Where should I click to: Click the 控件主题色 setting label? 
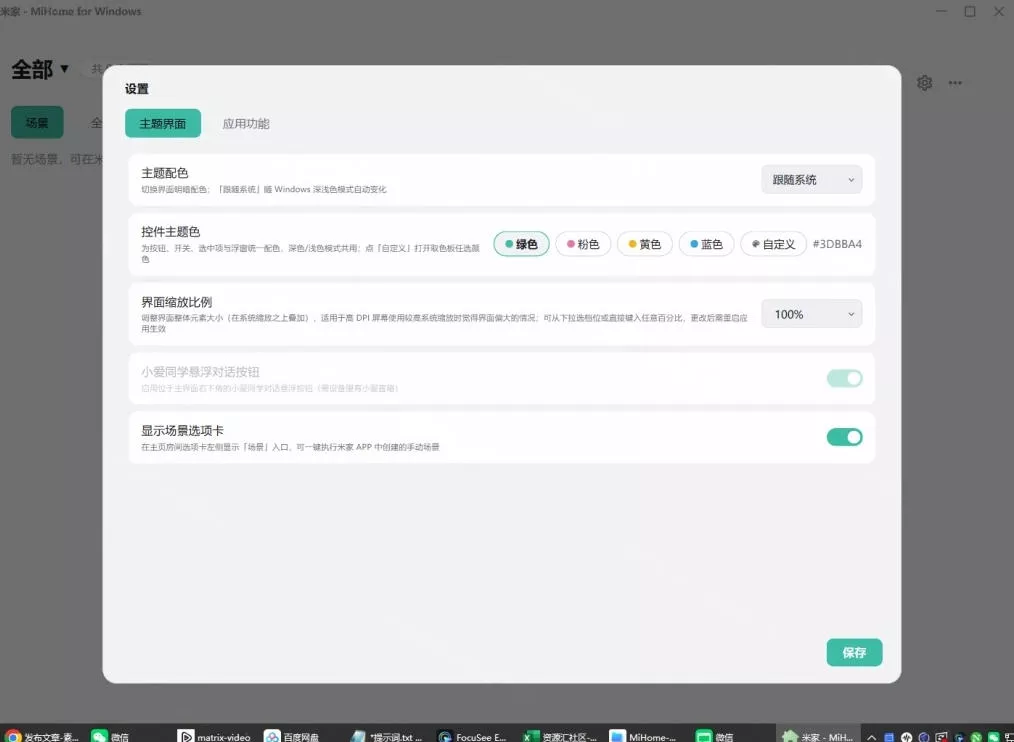[171, 232]
